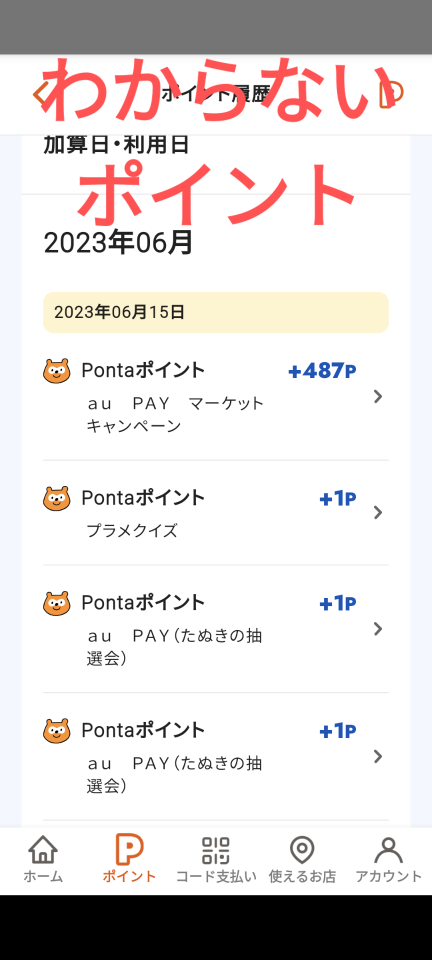Tap Ponta bear icon beside プラメクイズ entry
Image resolution: width=432 pixels, height=960 pixels.
(56, 498)
